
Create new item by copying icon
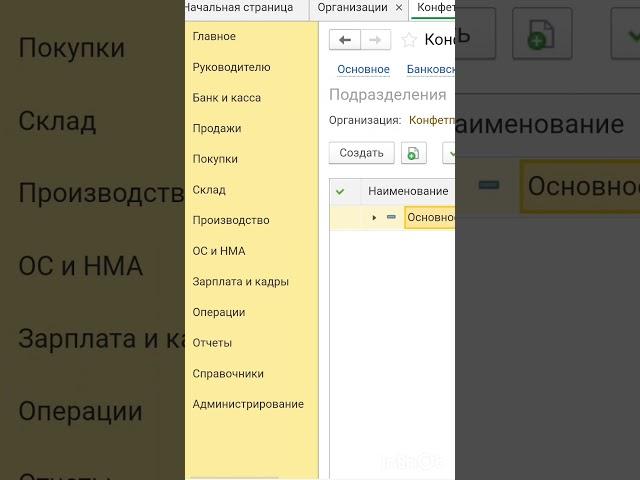tap(413, 153)
